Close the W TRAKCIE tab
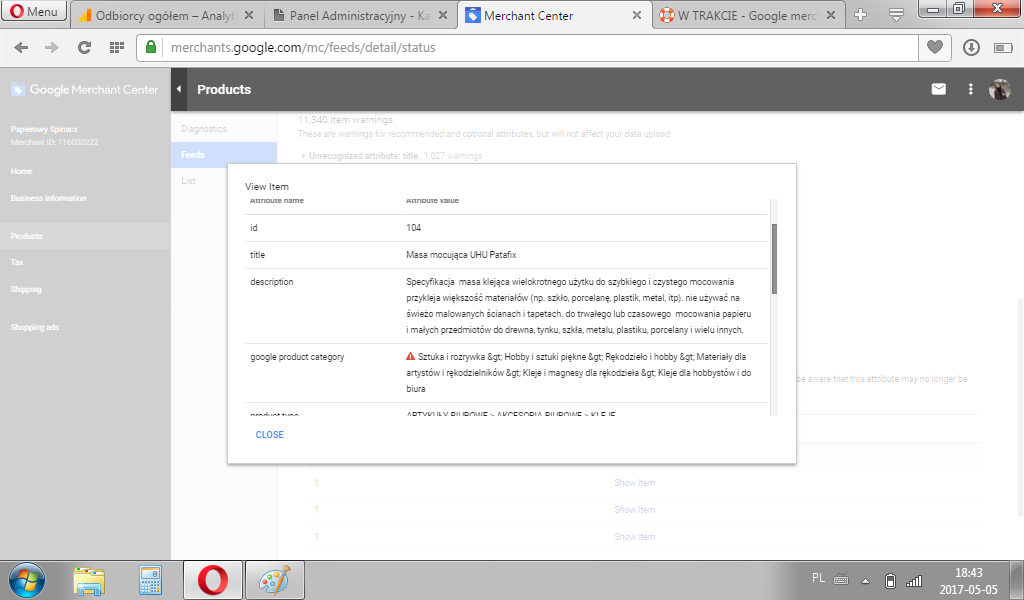This screenshot has height=600, width=1024. pyautogui.click(x=831, y=15)
